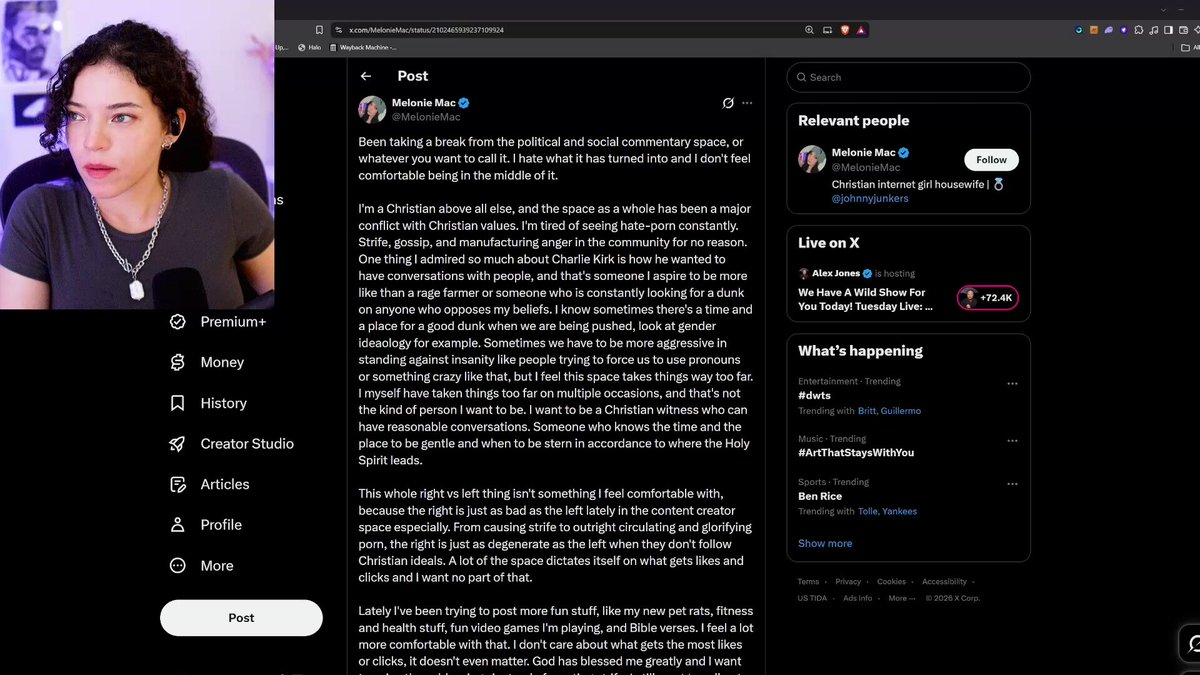Click the bookmark icon beside address bar
Image resolution: width=1200 pixels, height=675 pixels.
[x=319, y=30]
